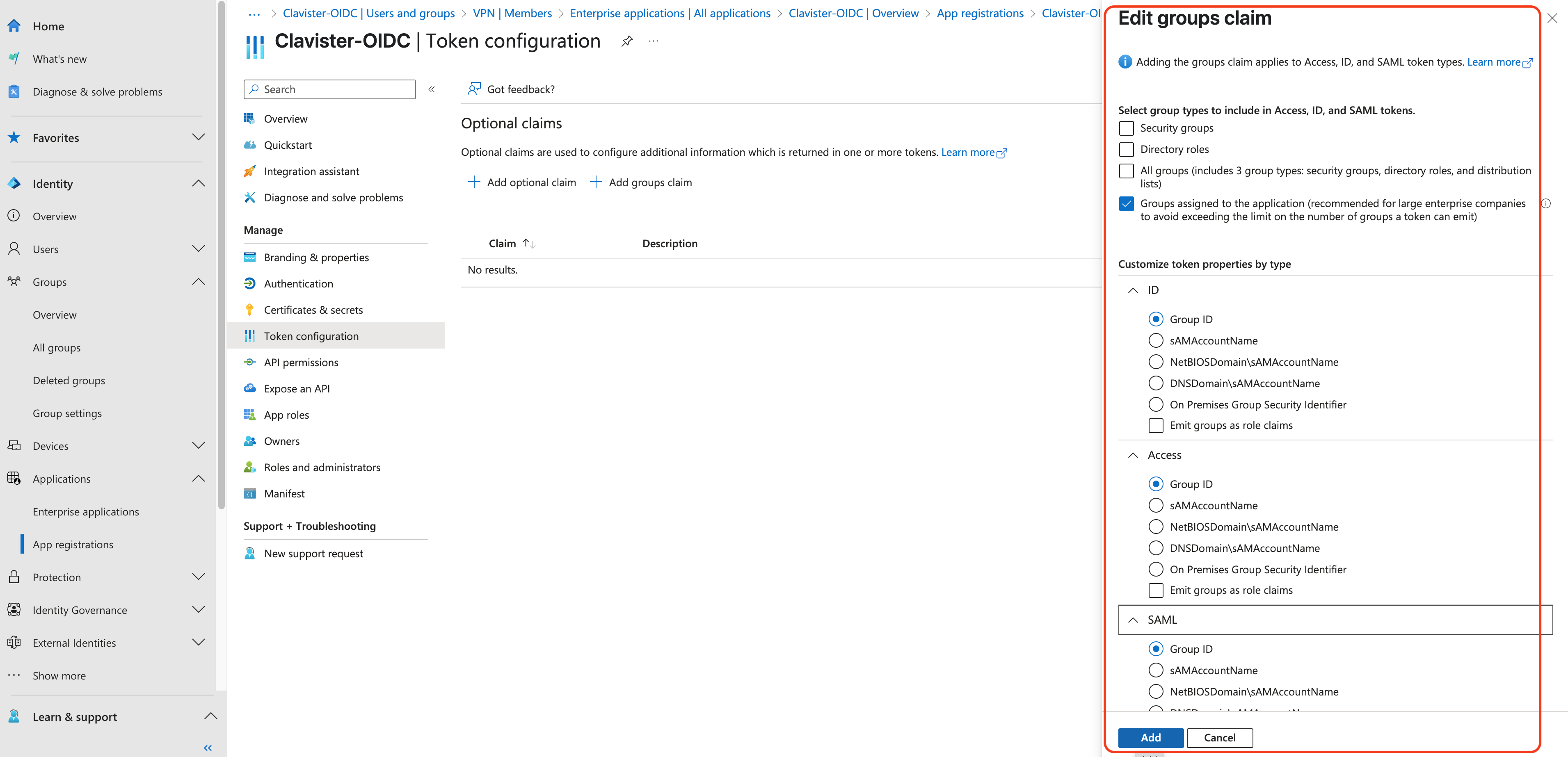Click Add optional claim
This screenshot has width=1568, height=757.
(522, 182)
